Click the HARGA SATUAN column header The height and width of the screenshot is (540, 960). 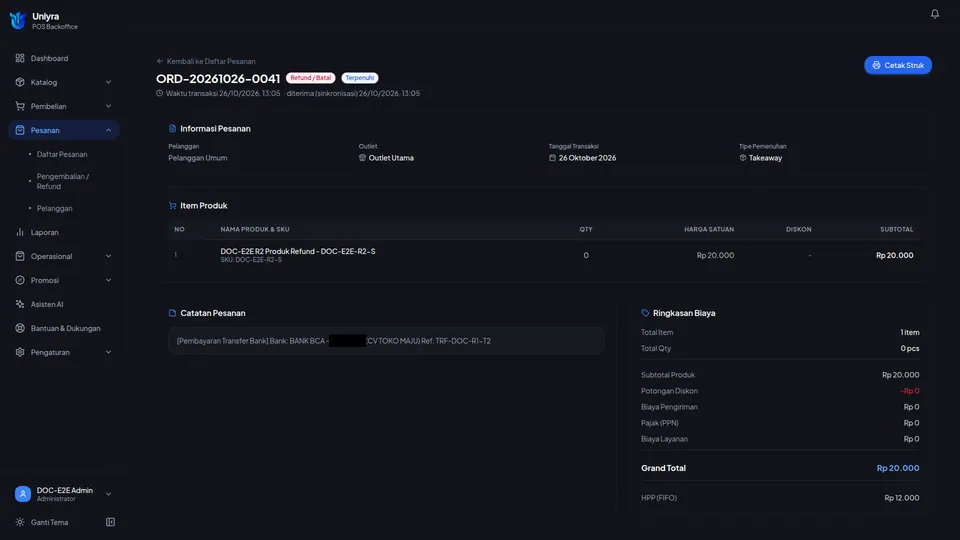coord(709,229)
